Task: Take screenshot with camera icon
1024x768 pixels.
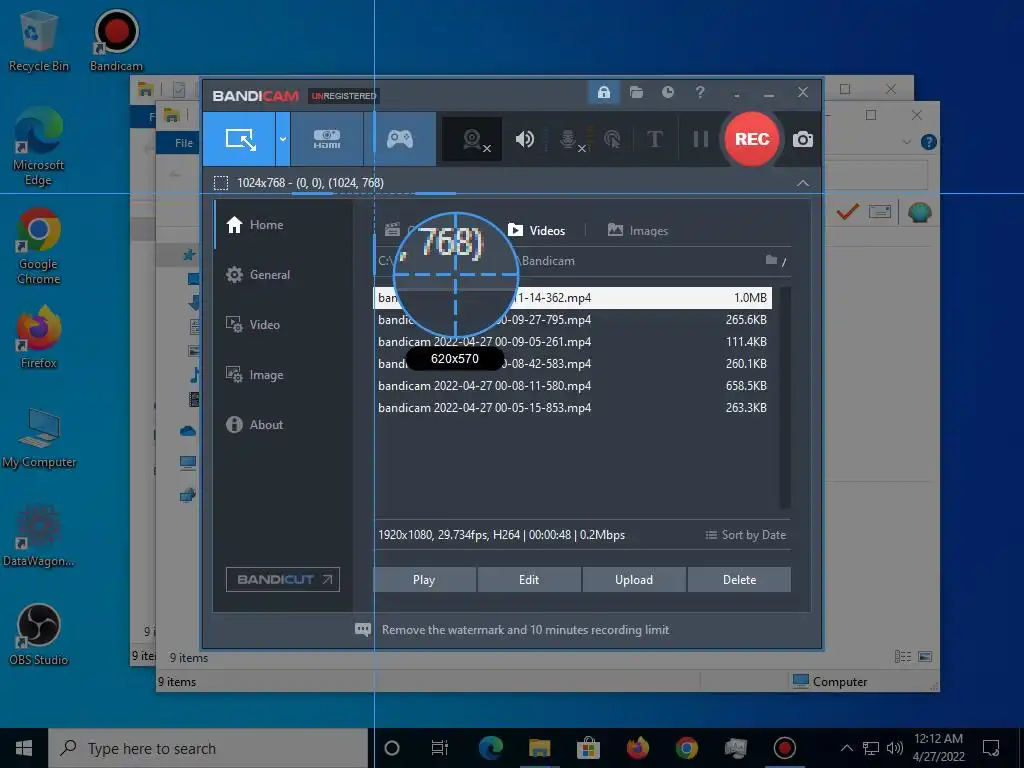Action: pyautogui.click(x=803, y=139)
